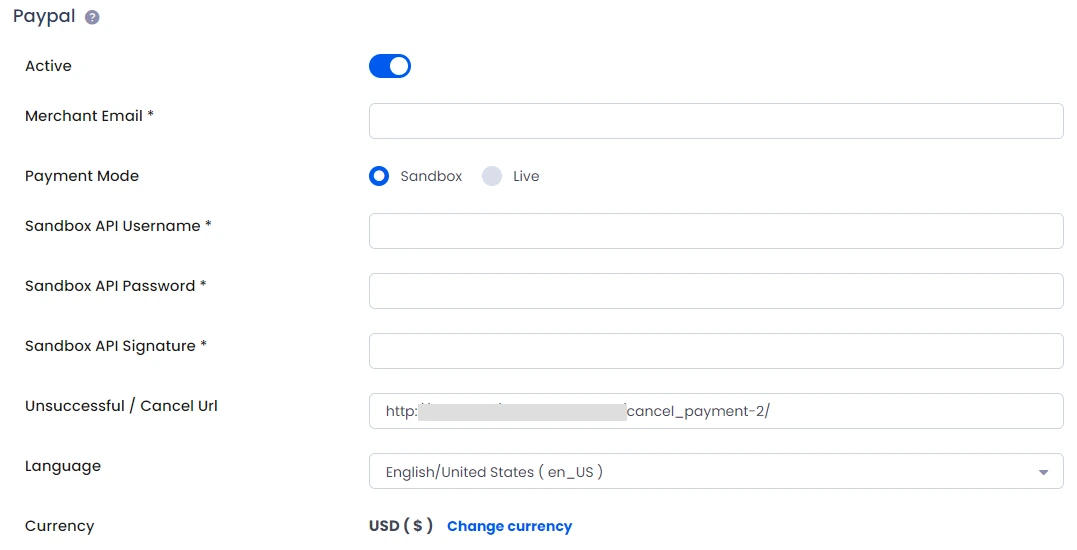Click the USD ( $ ) currency text
Viewport: 1077px width, 550px height.
(400, 526)
